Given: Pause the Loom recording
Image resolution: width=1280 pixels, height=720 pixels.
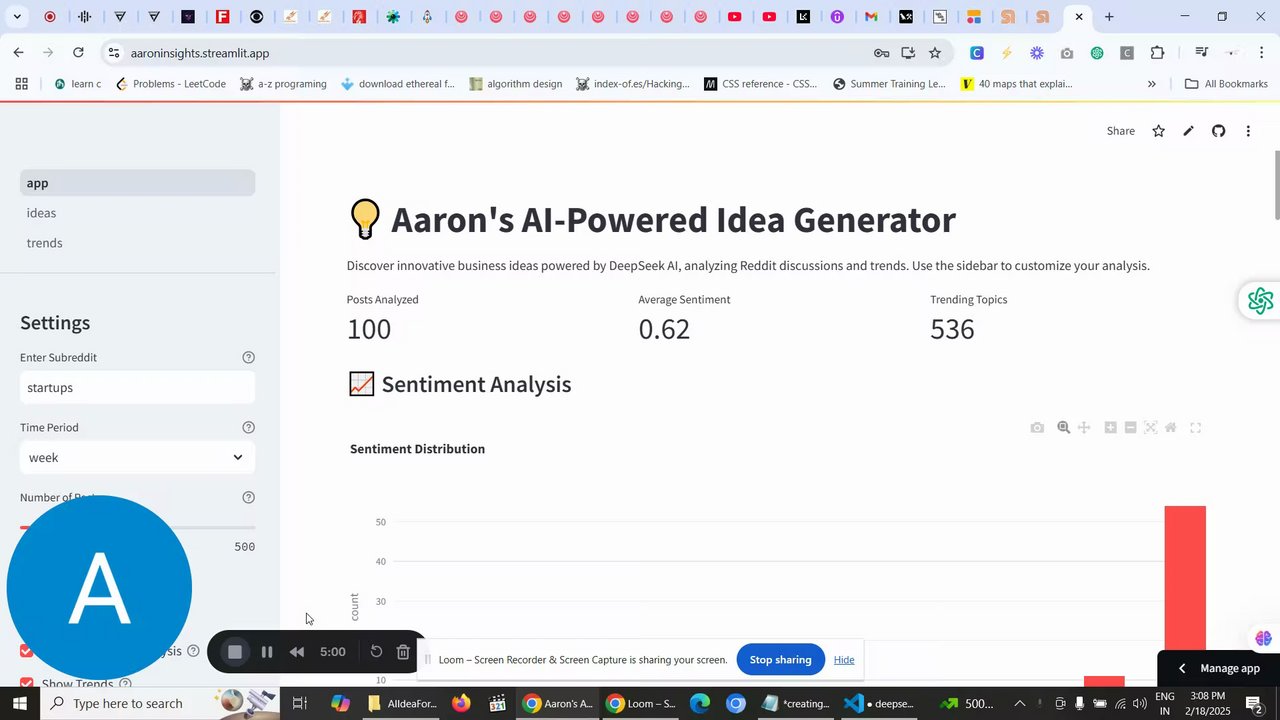Looking at the screenshot, I should point(267,652).
